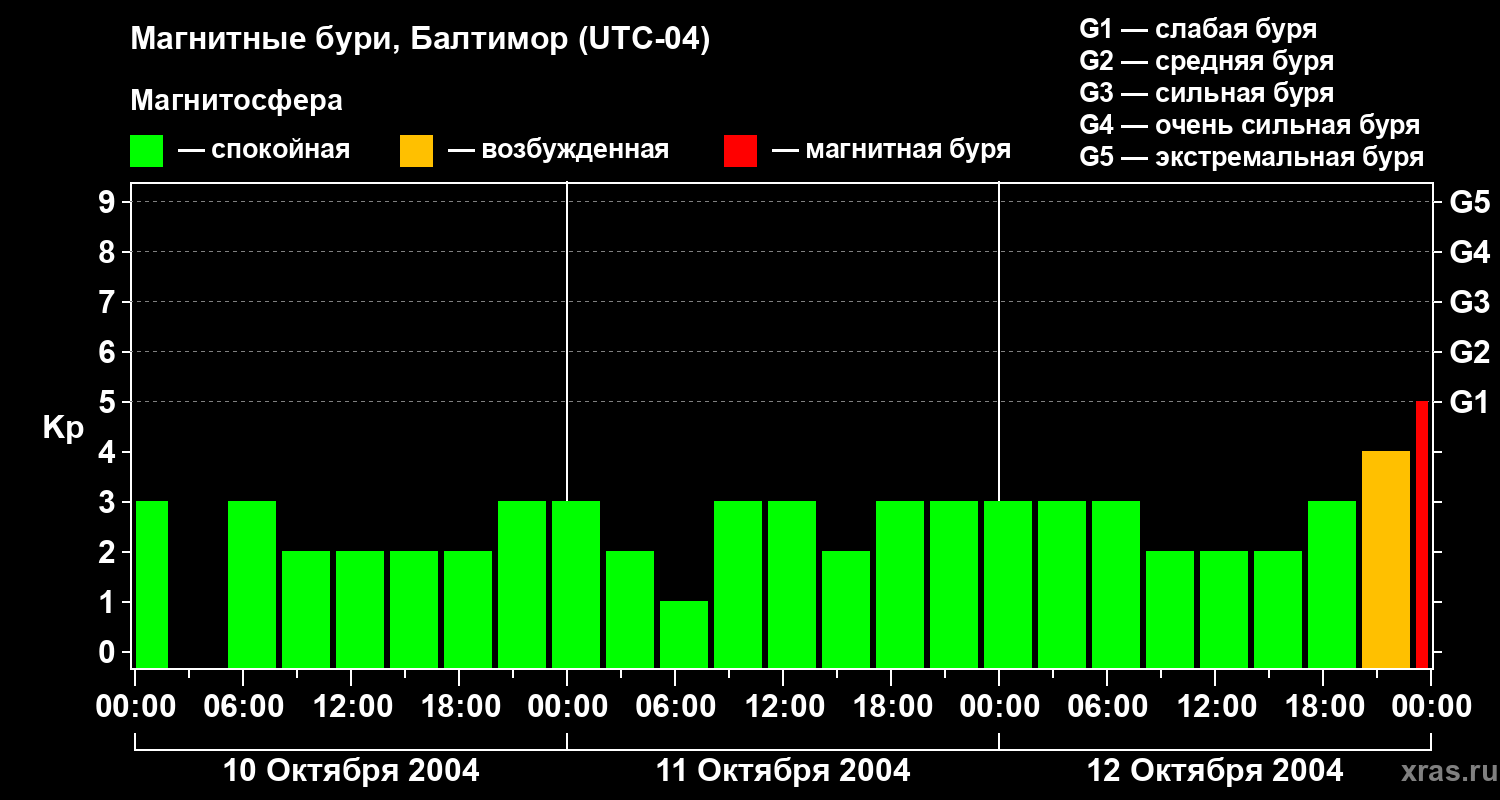Click the '11 Октября 2004' date label
Viewport: 1500px width, 800px height.
(x=783, y=771)
